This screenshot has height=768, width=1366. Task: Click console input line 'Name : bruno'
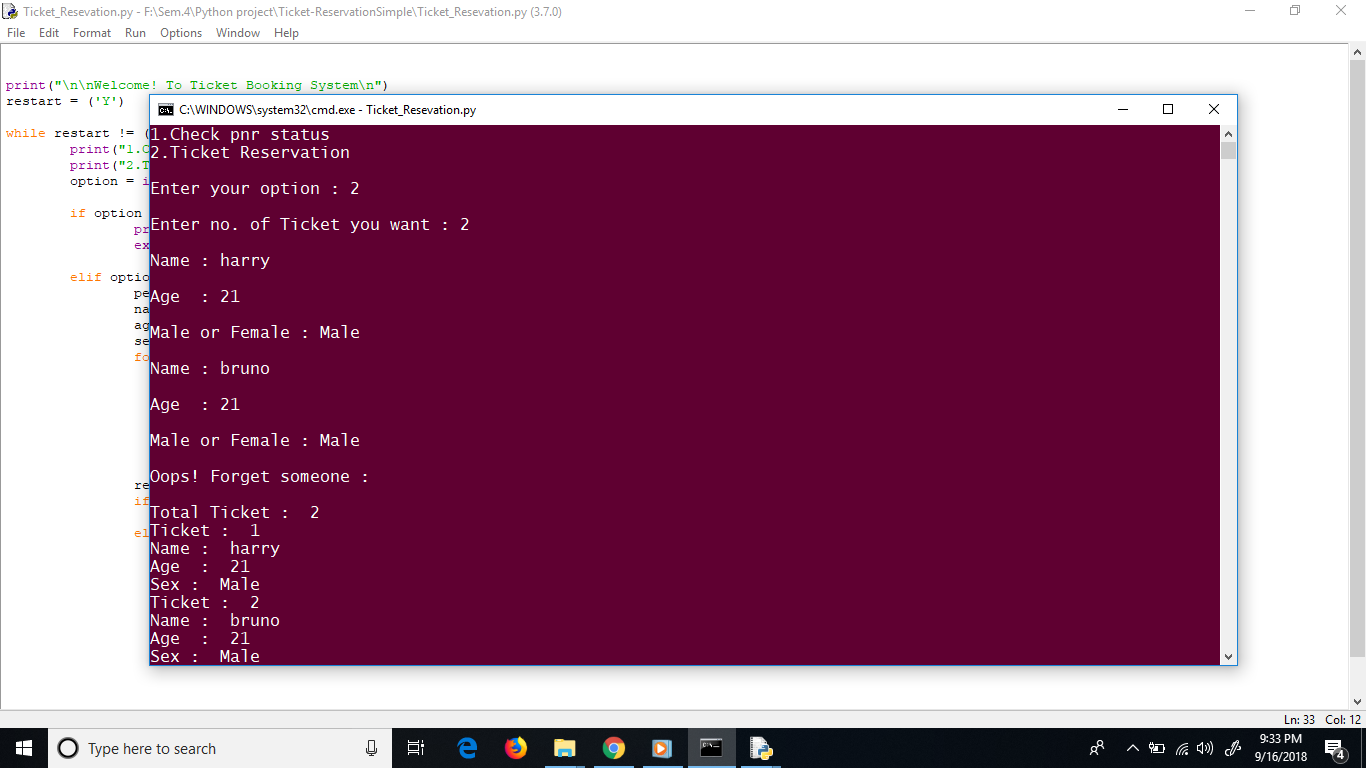click(210, 368)
